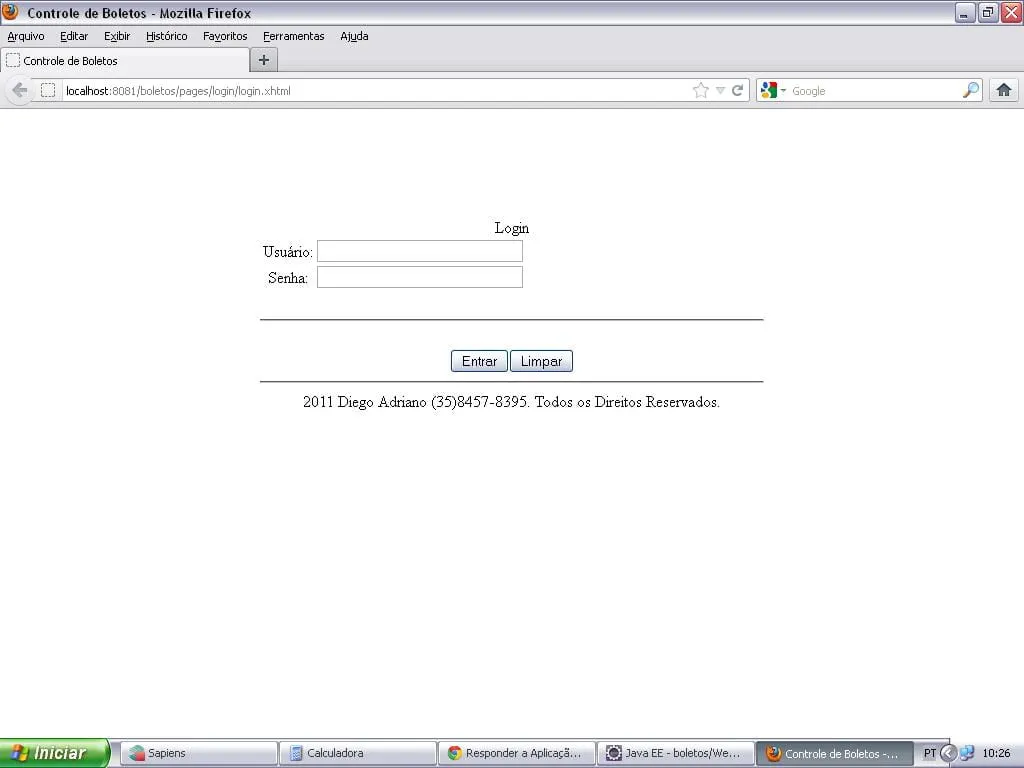Click the URL address bar text
This screenshot has height=768, width=1024.
pyautogui.click(x=178, y=91)
